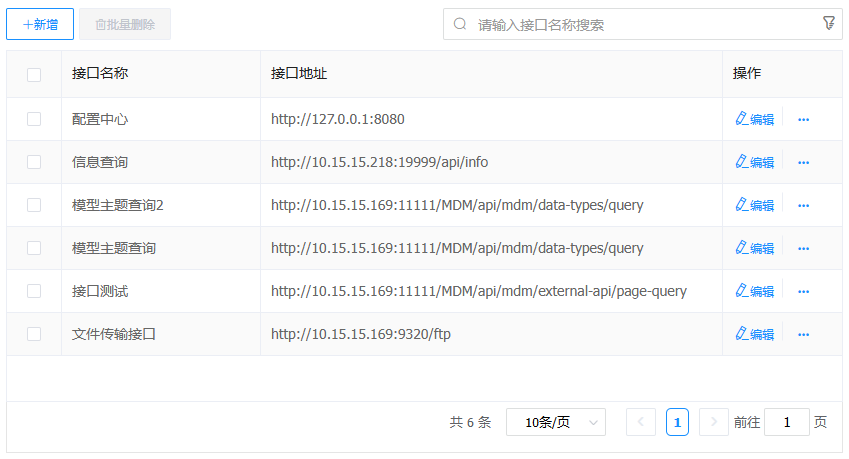
Task: Click the 前往 page number input box
Action: [x=786, y=422]
